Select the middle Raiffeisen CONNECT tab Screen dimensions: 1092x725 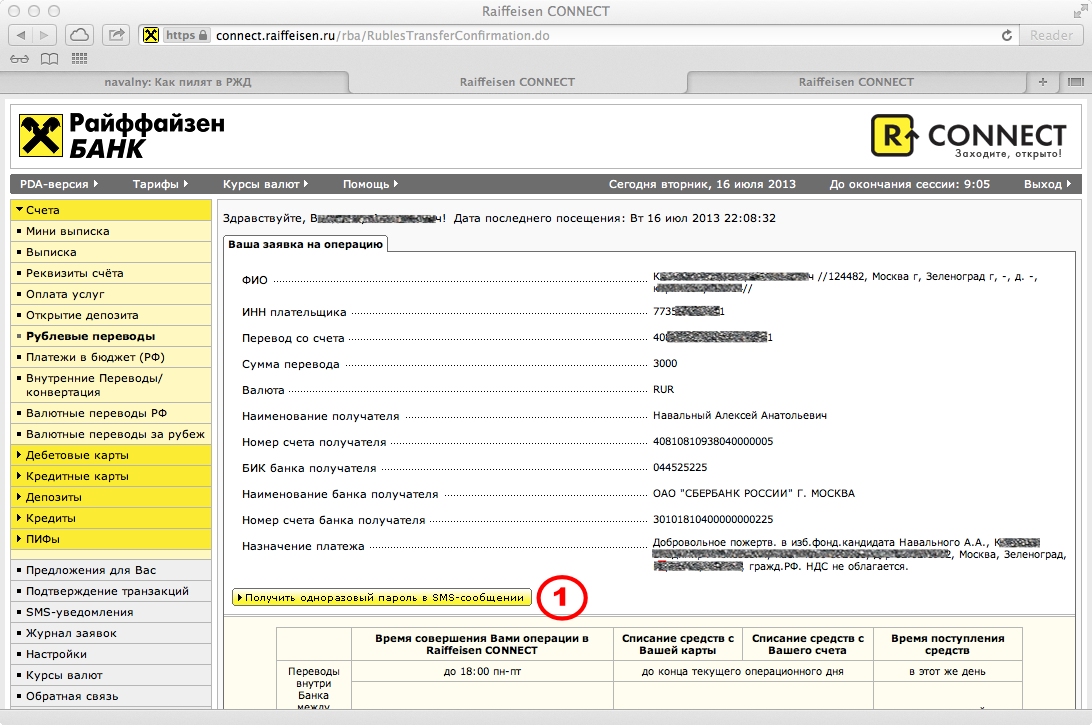517,82
